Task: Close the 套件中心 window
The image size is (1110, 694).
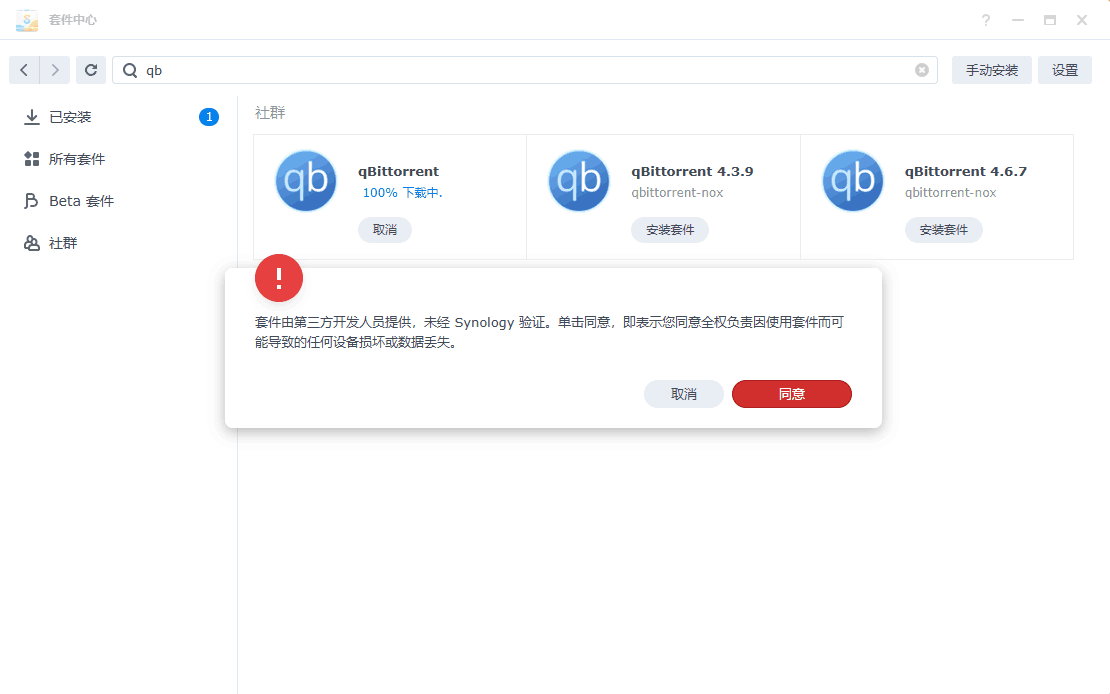Action: click(x=1082, y=20)
